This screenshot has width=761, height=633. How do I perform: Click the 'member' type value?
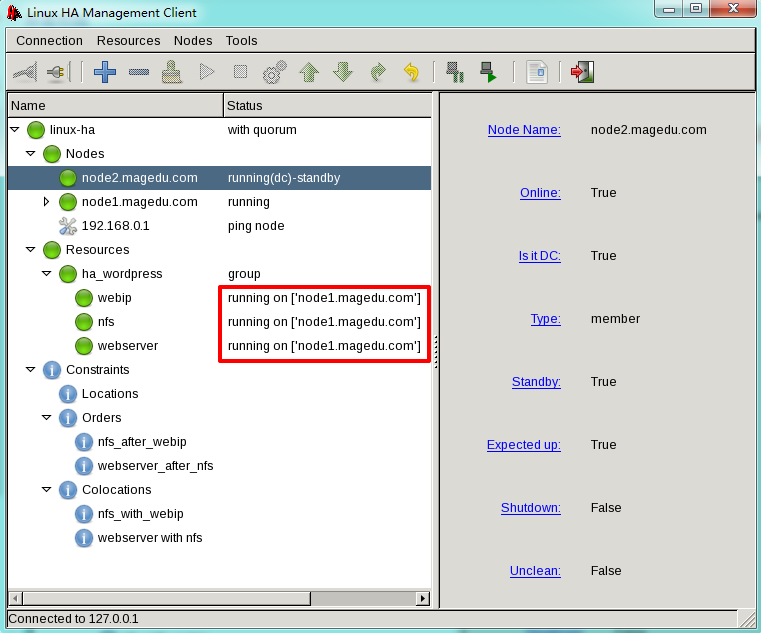pos(615,319)
